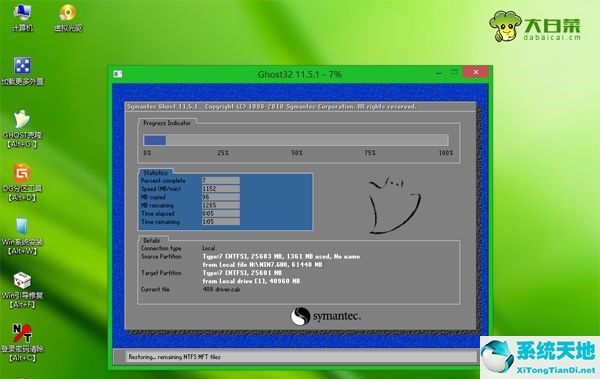Open 登录密码清除 [Alt+C] NT icon
Screen dimensions: 600x379
pyautogui.click(x=22, y=343)
